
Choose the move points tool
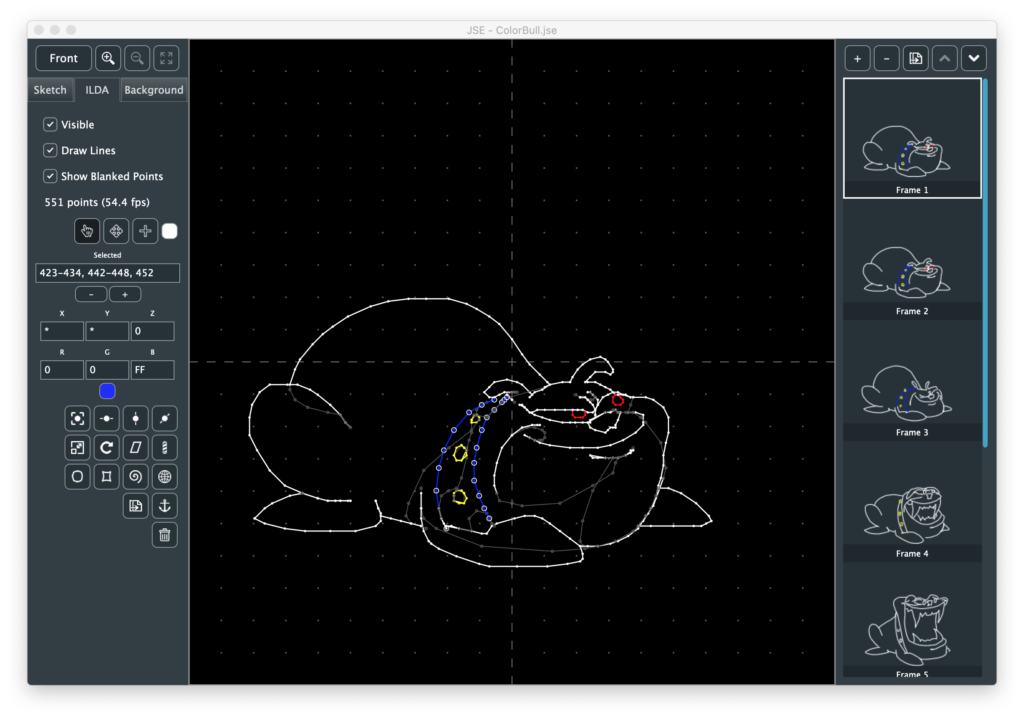click(116, 231)
